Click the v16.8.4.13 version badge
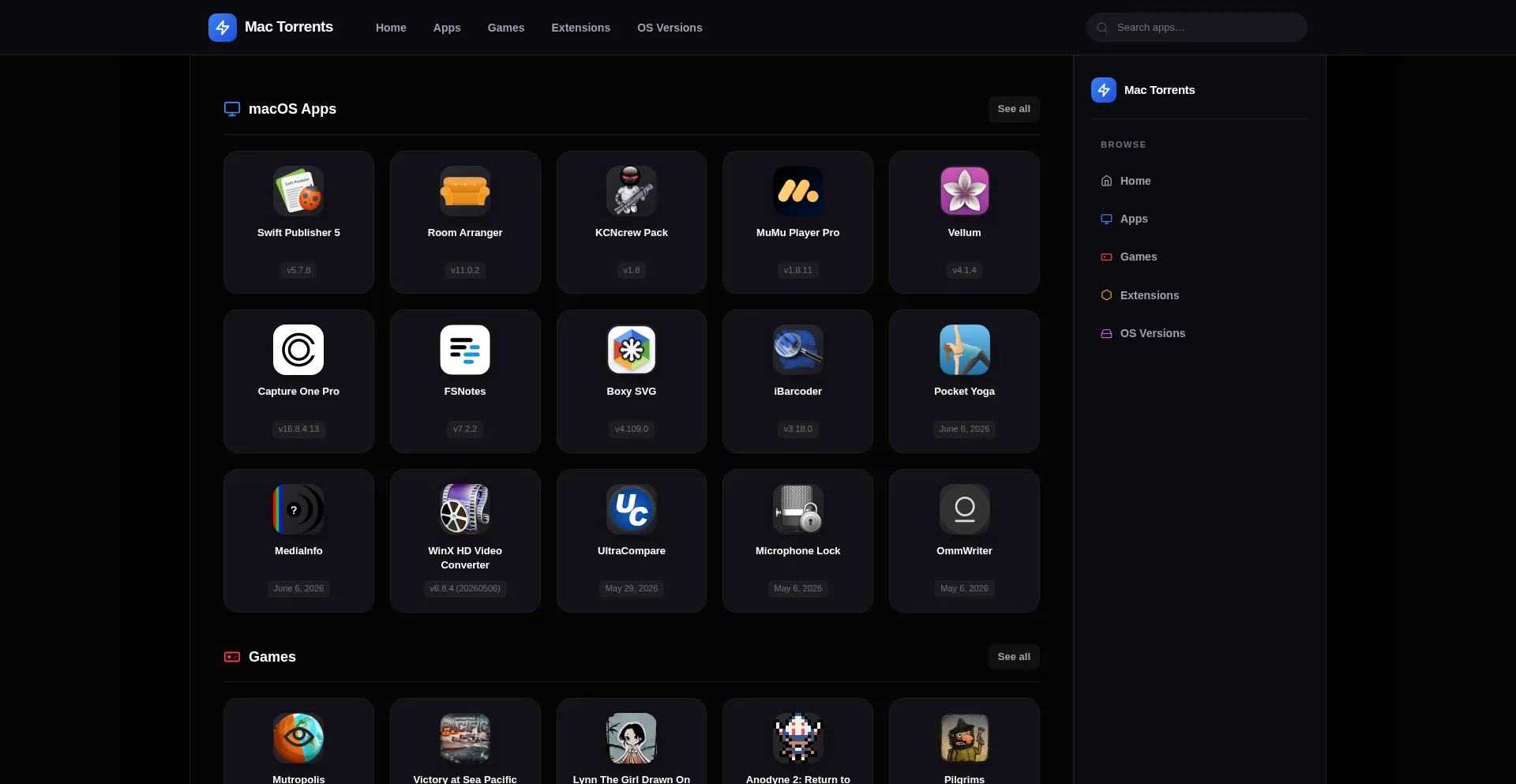The image size is (1516, 784). pos(298,430)
